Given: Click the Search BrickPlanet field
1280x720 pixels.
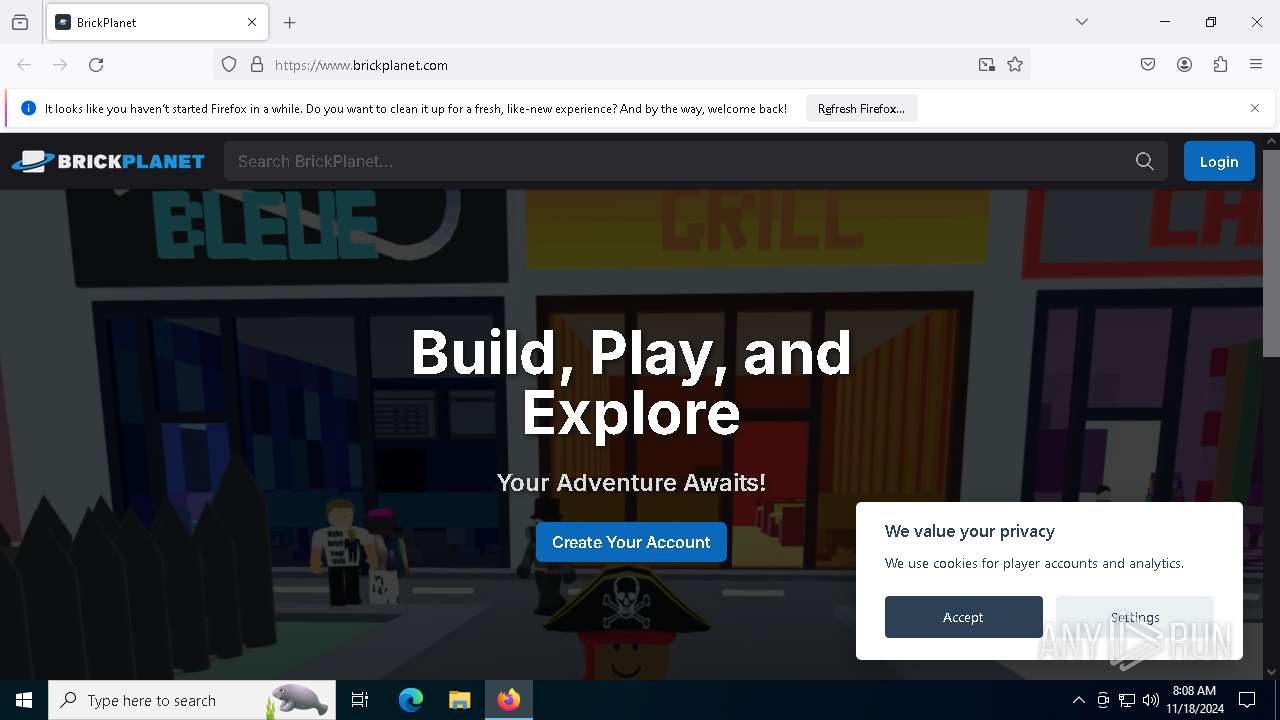Looking at the screenshot, I should tap(695, 161).
